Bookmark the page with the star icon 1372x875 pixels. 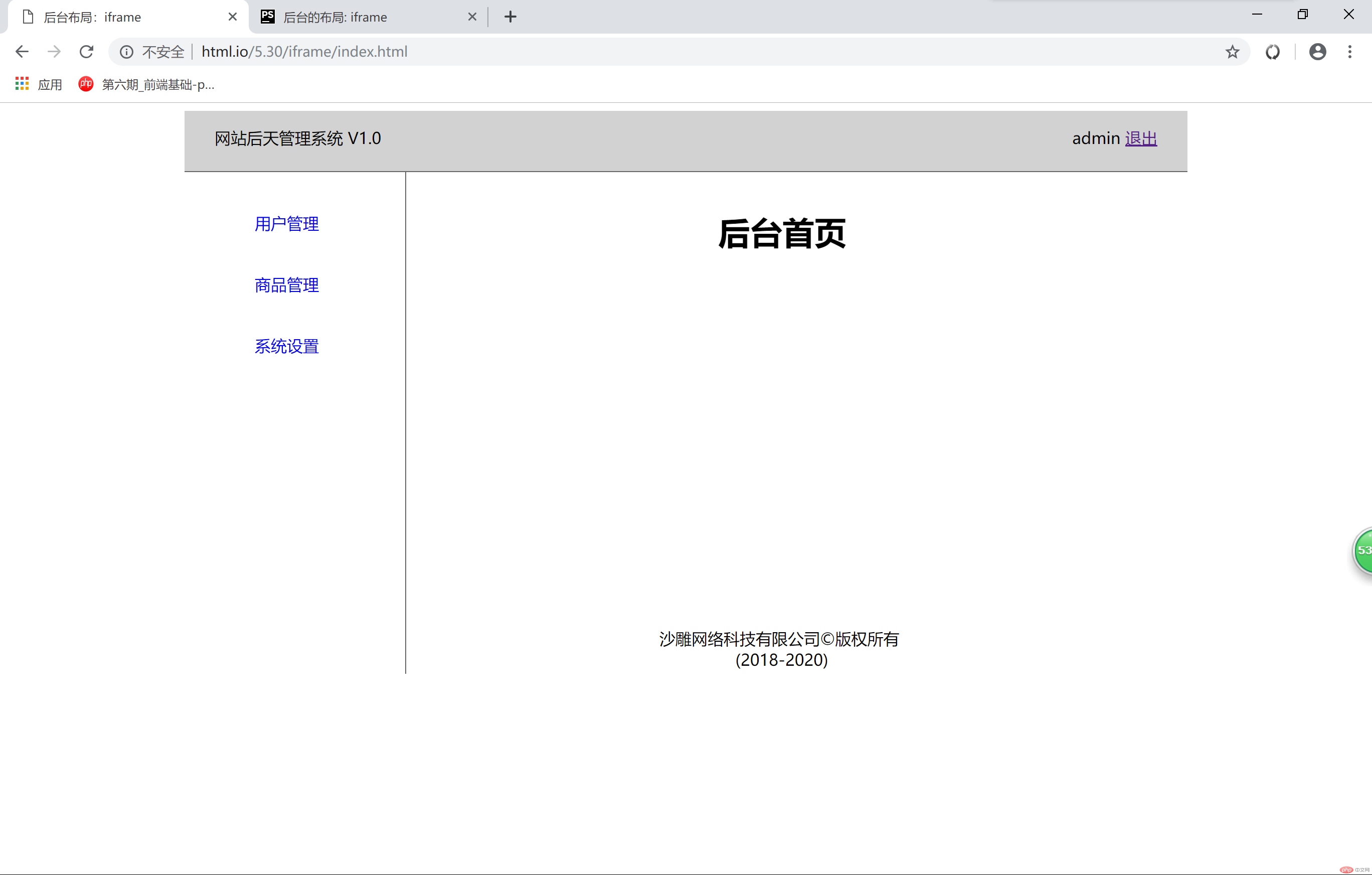pyautogui.click(x=1232, y=51)
